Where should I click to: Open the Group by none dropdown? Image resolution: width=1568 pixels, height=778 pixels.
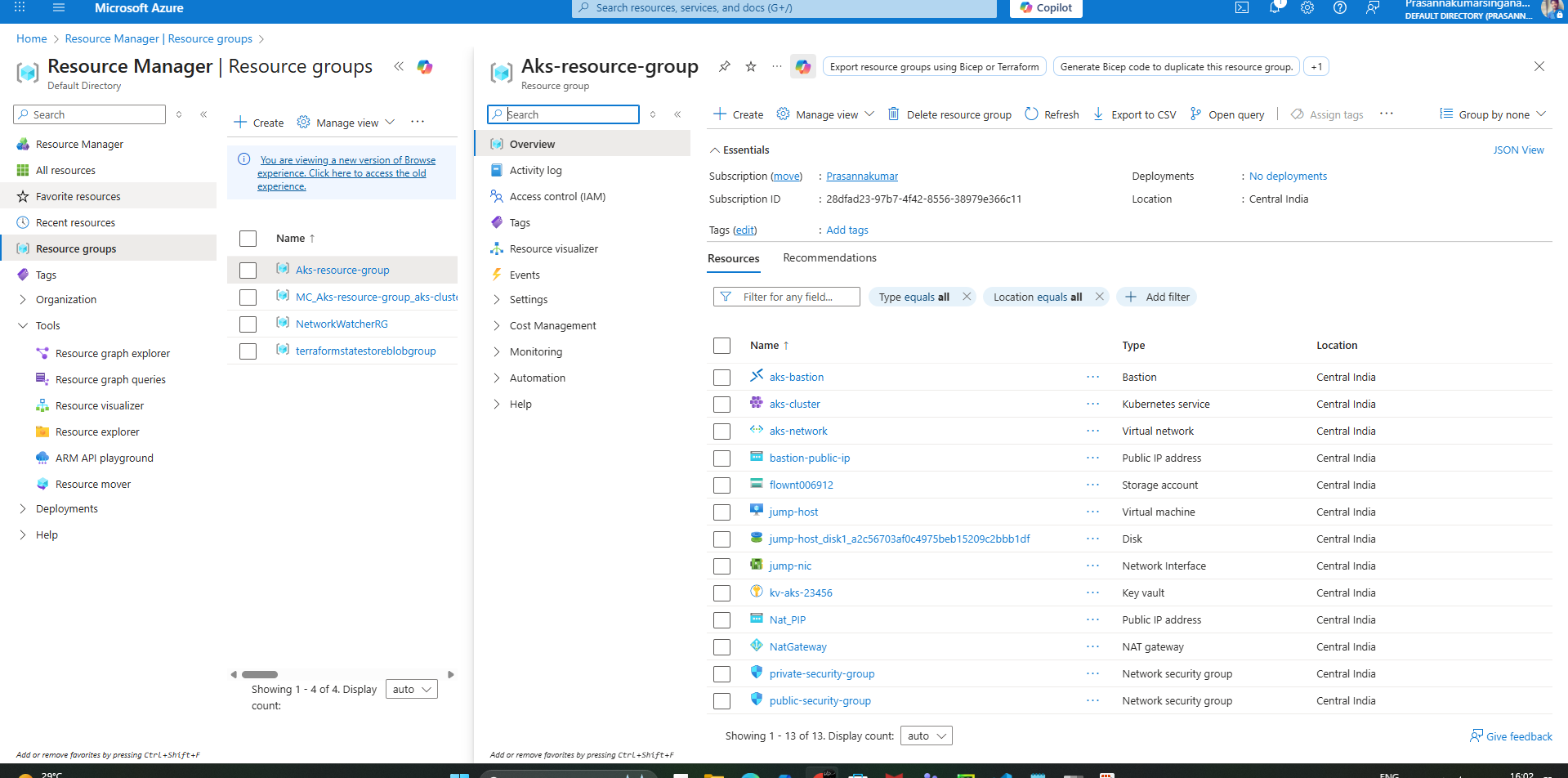[1493, 114]
